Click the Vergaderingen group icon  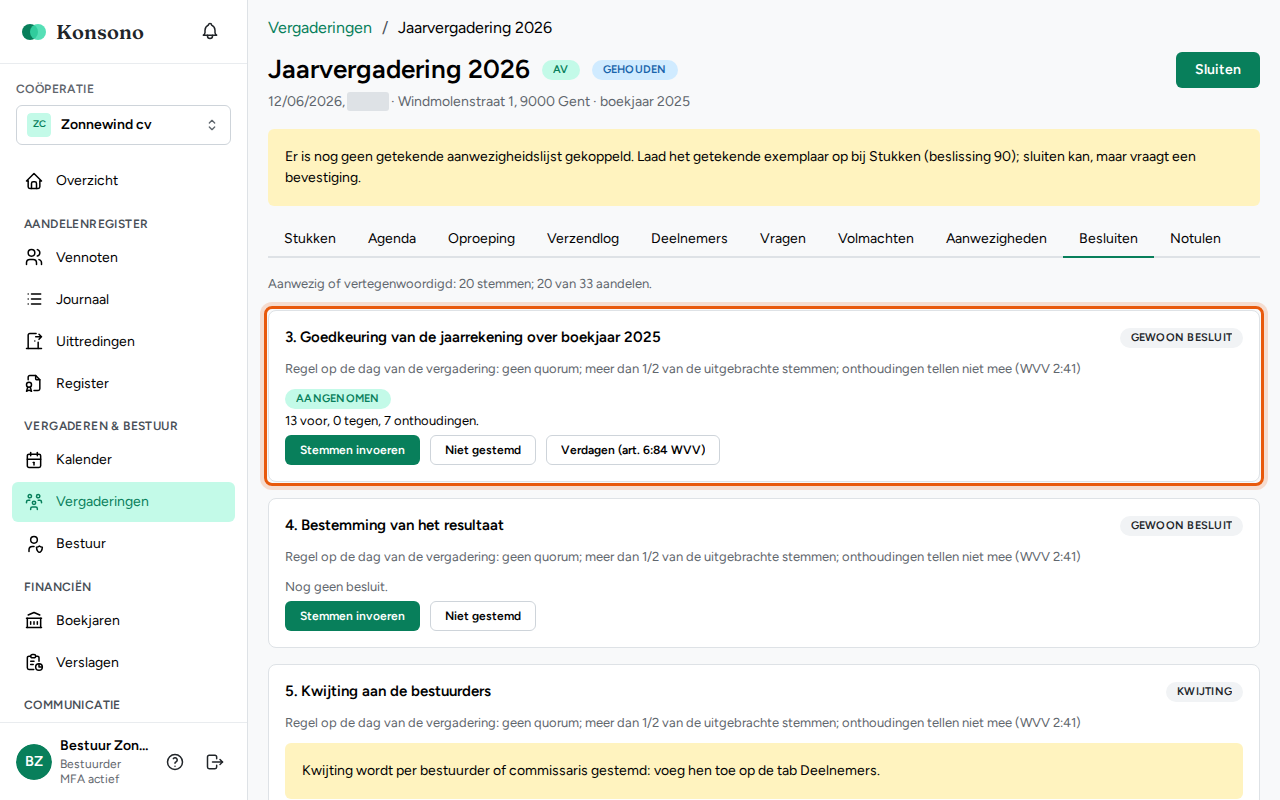34,502
